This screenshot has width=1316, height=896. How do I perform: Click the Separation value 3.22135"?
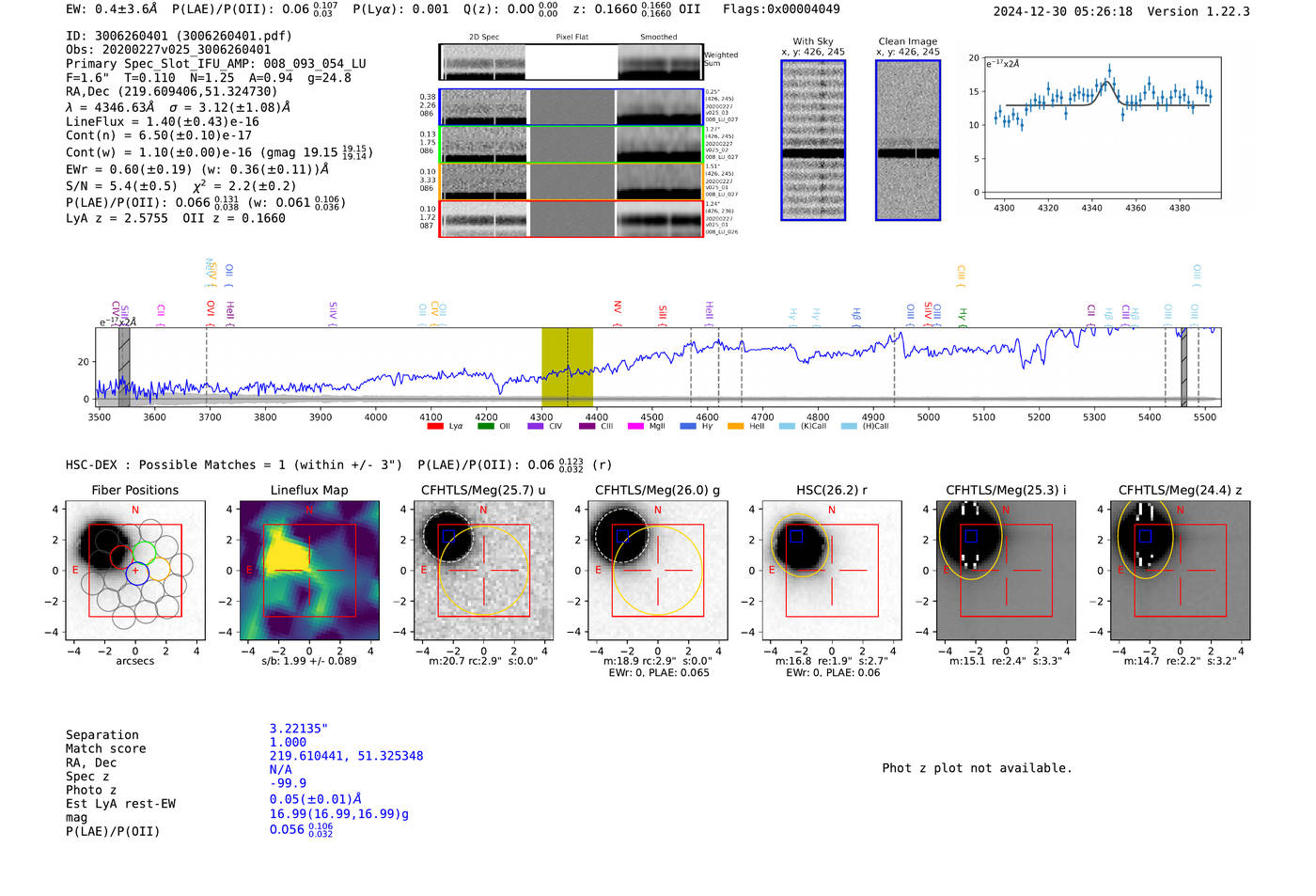pos(299,729)
